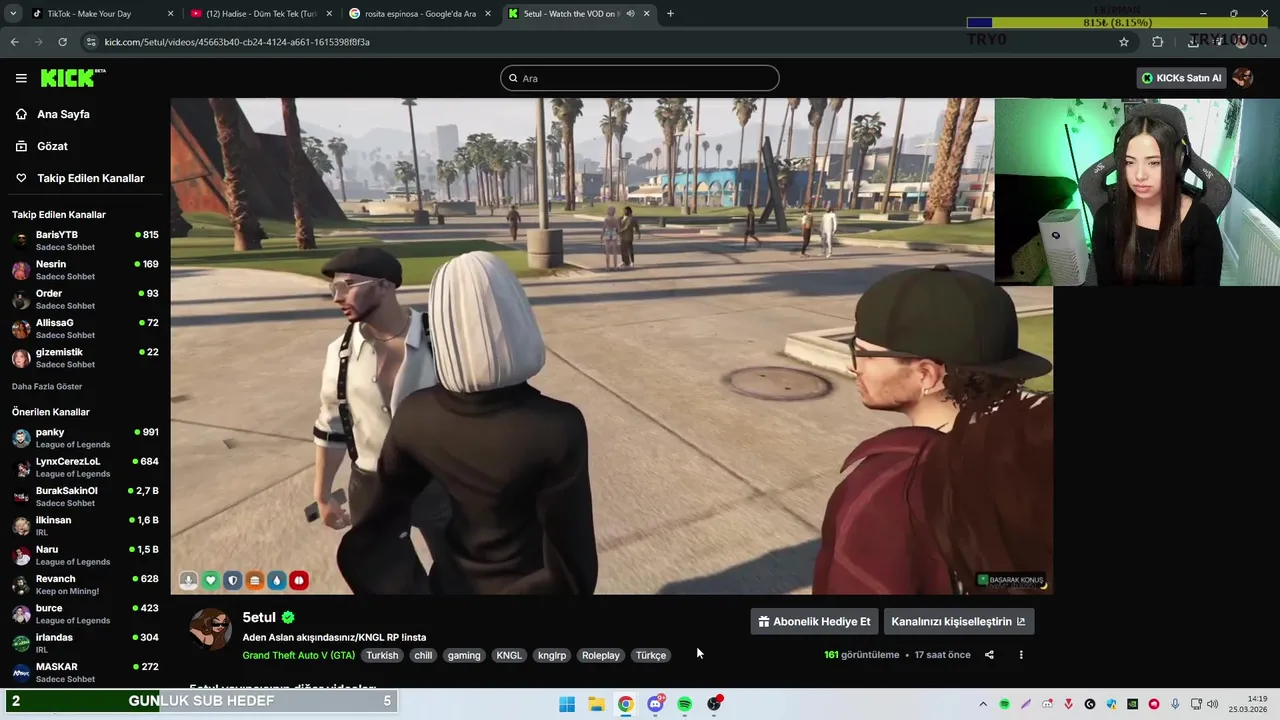Open the hamburger sidebar menu
The width and height of the screenshot is (1280, 720).
21,78
